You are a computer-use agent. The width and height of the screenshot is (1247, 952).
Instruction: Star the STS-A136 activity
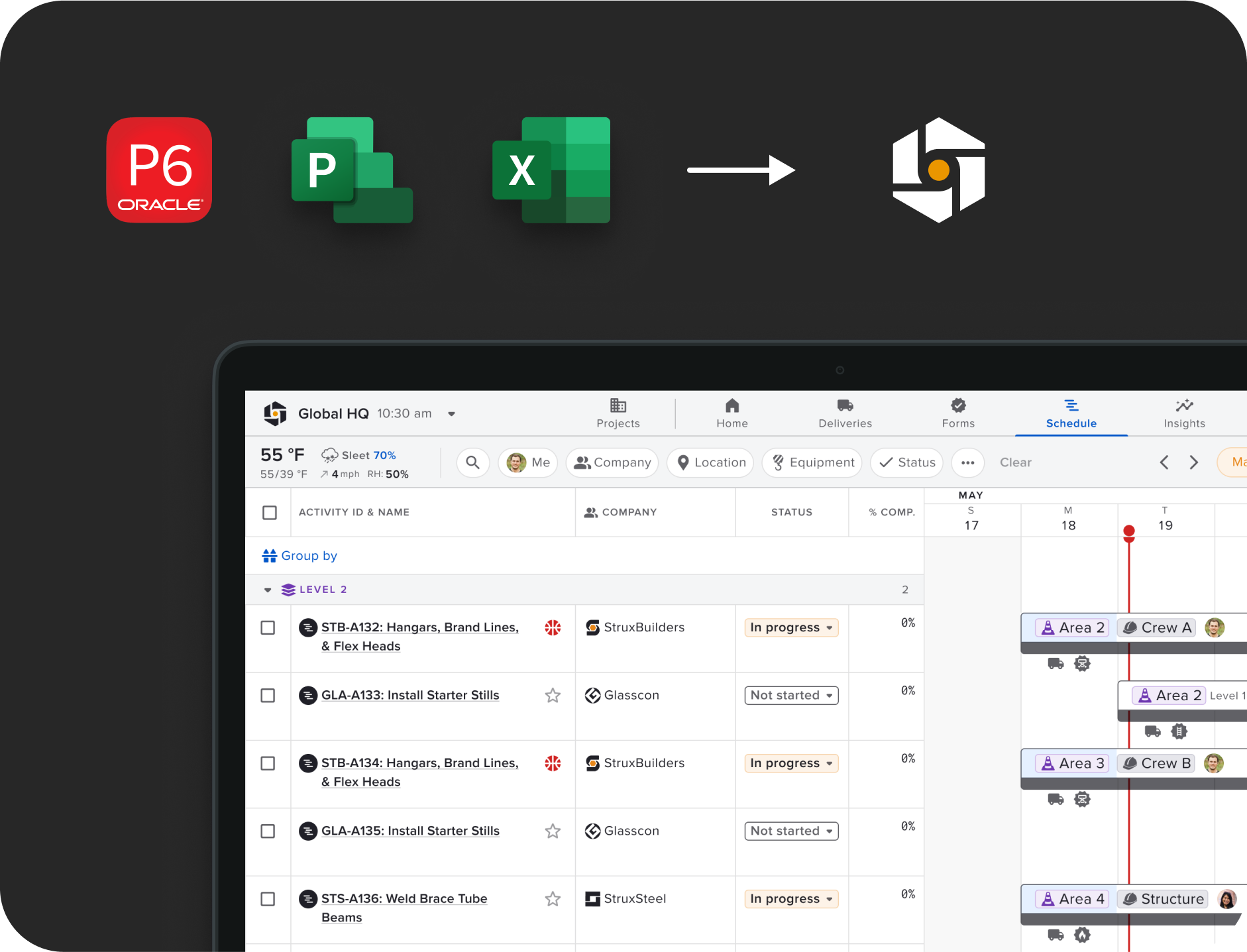coord(553,899)
